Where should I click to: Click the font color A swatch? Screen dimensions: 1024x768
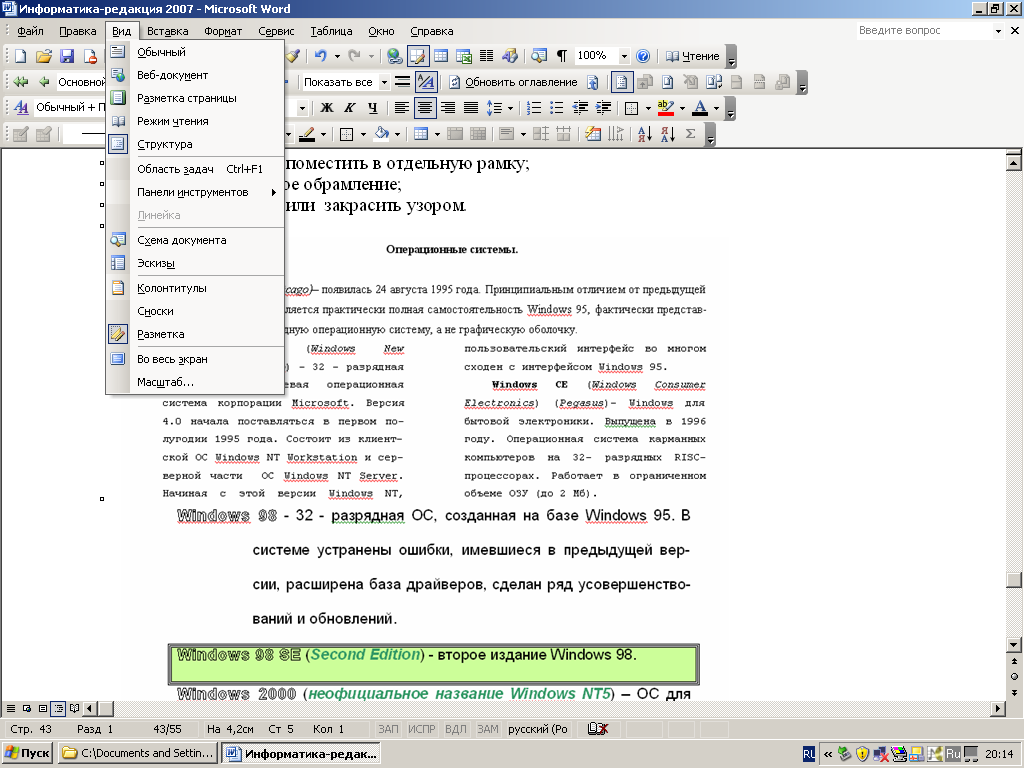[700, 108]
